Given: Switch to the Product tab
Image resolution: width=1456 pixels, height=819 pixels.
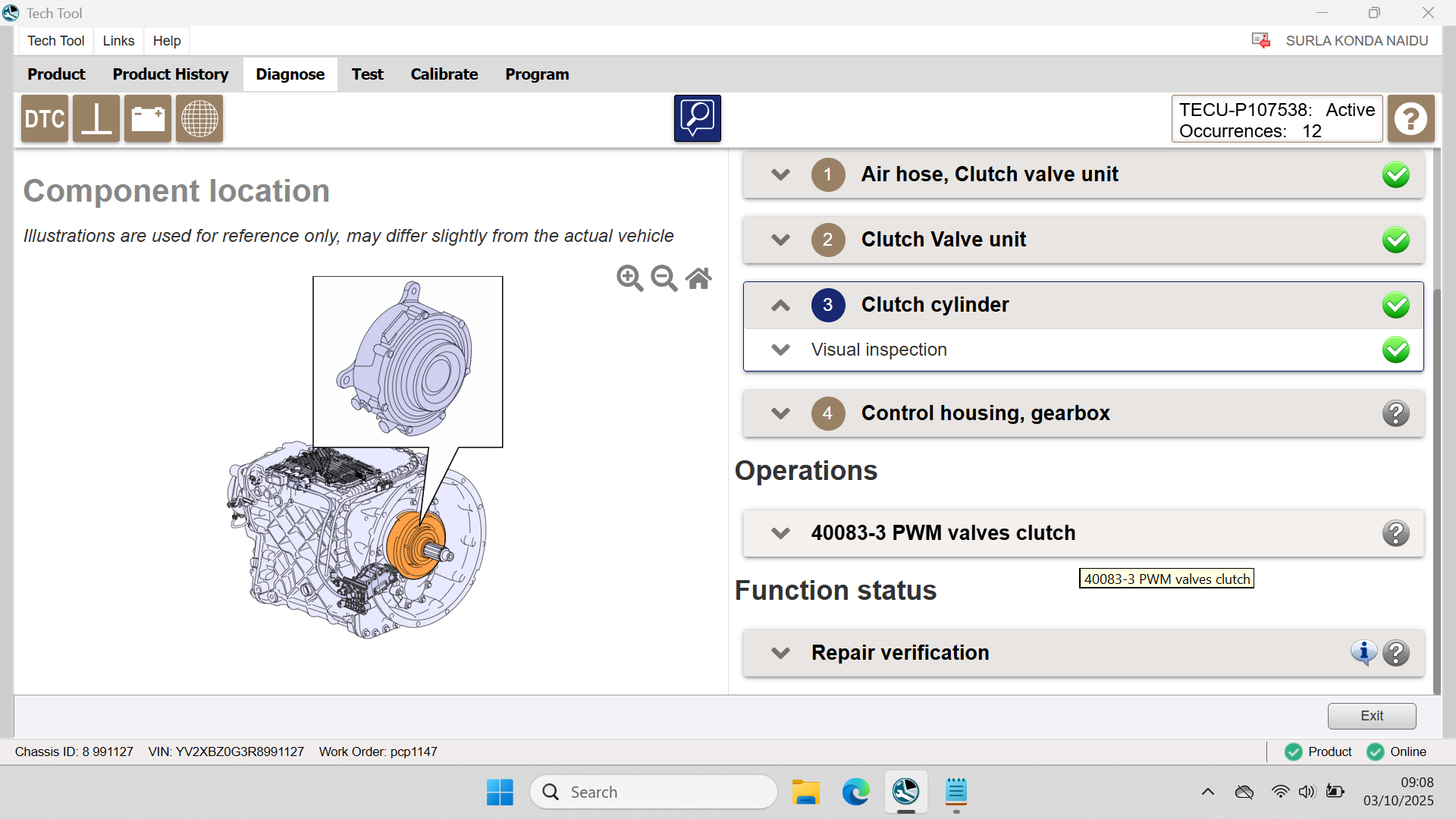Looking at the screenshot, I should pyautogui.click(x=56, y=74).
